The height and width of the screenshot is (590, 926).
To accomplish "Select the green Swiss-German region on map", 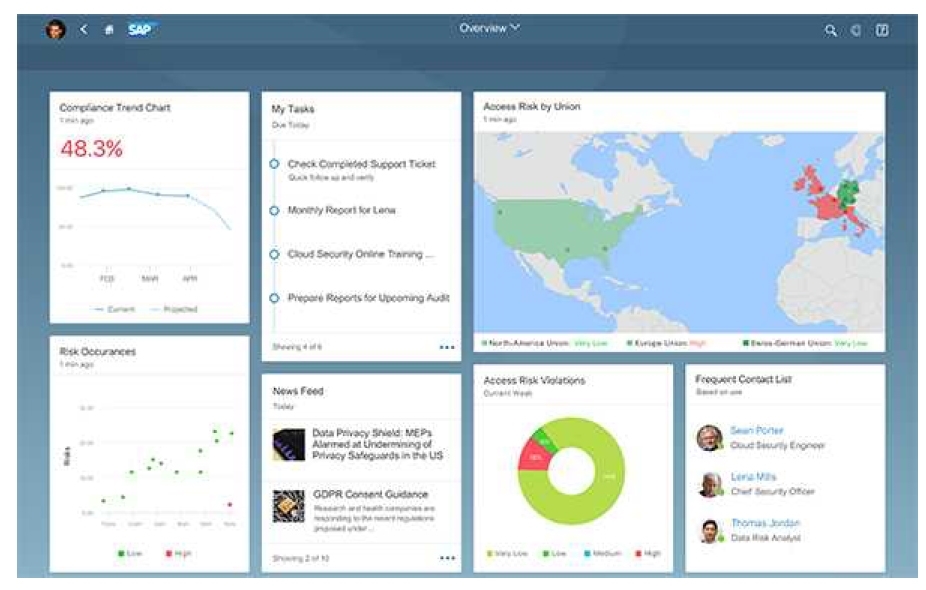I will click(848, 192).
